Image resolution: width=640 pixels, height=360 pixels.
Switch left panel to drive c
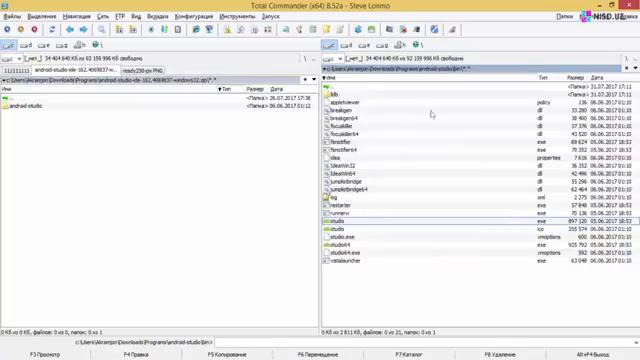point(9,45)
